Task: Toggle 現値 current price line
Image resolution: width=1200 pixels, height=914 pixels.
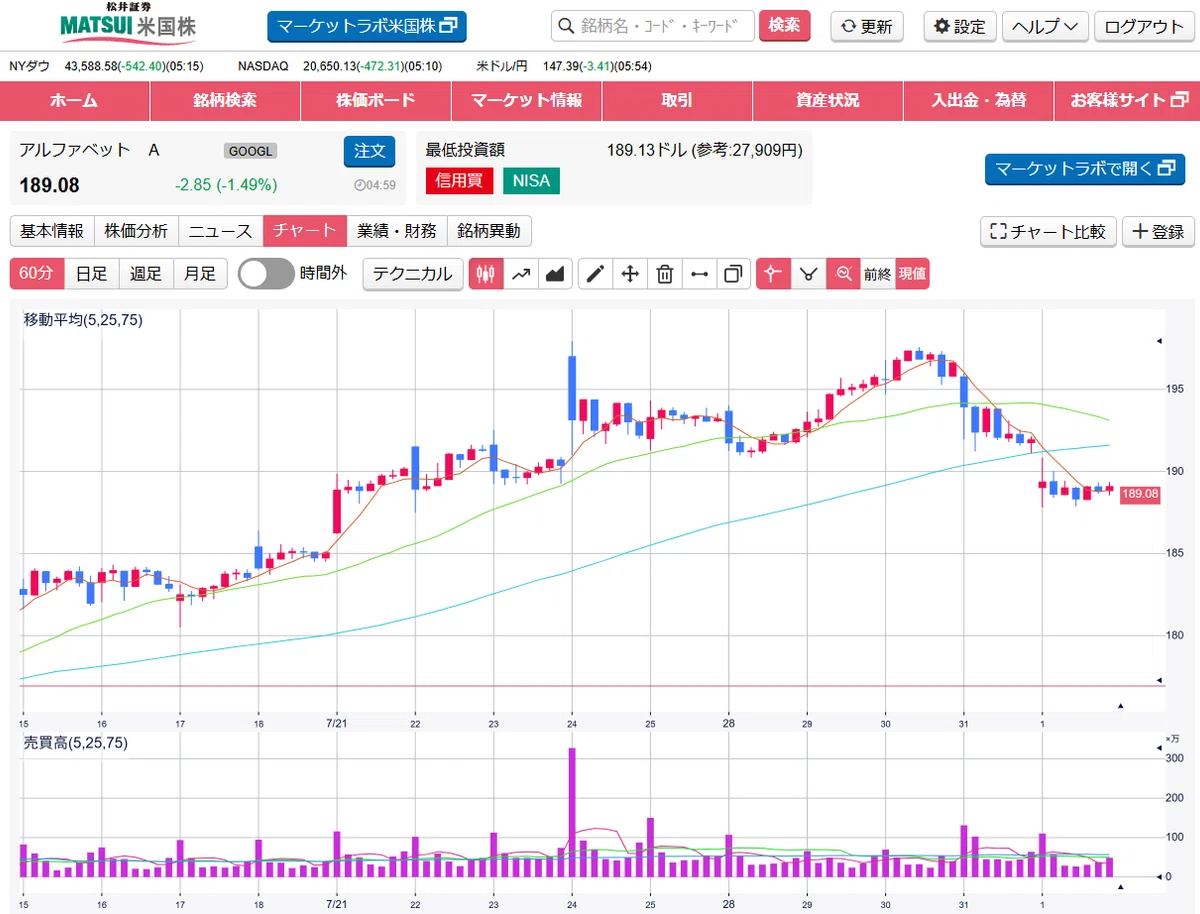Action: 912,273
